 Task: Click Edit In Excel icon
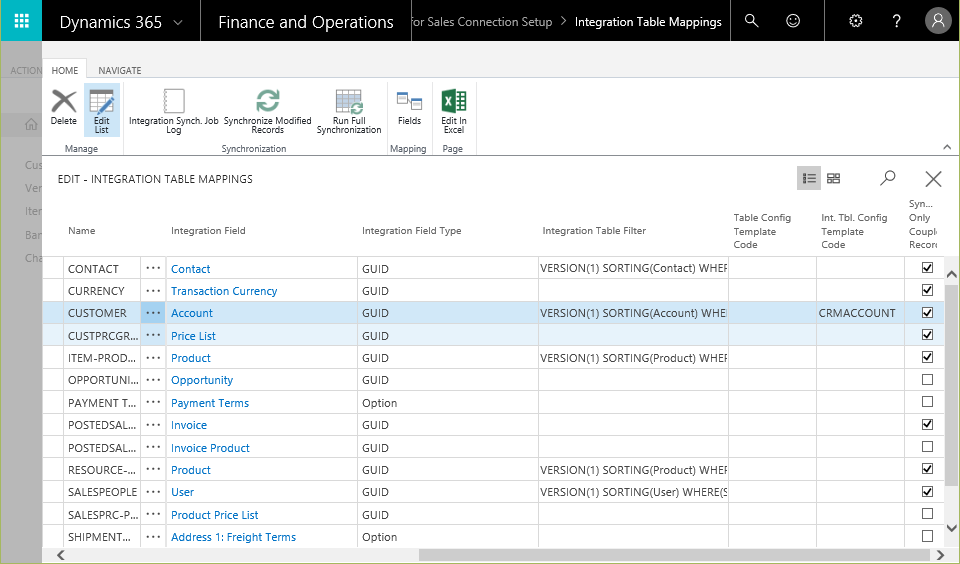[x=454, y=111]
